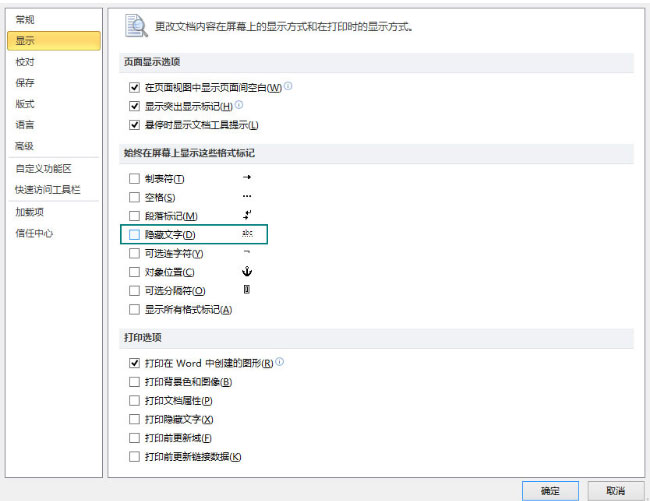Image resolution: width=650 pixels, height=501 pixels.
Task: Click the optional break symbol beside 可选分隔符
Action: point(247,290)
